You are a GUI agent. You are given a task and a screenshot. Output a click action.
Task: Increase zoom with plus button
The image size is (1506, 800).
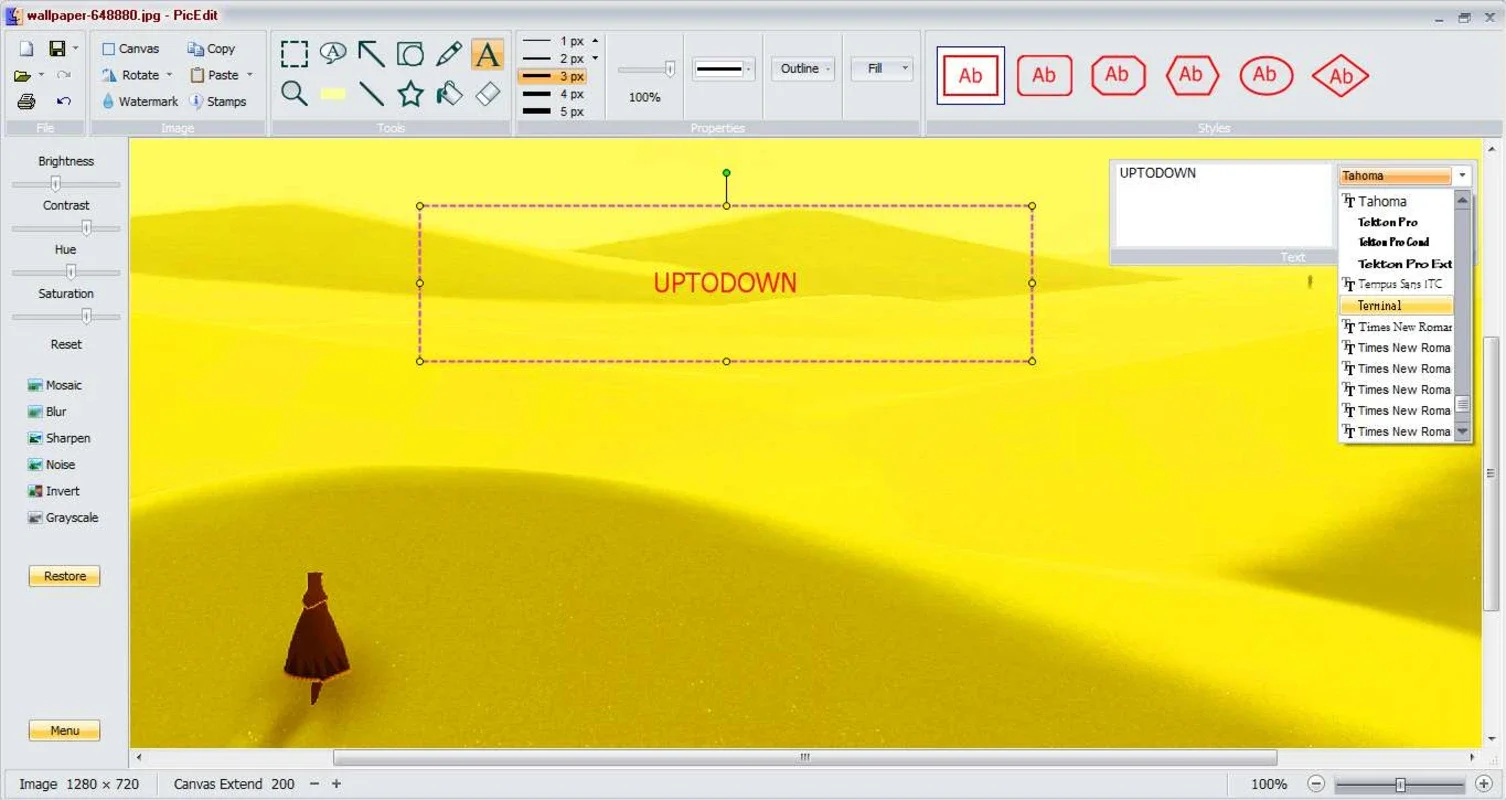1483,785
